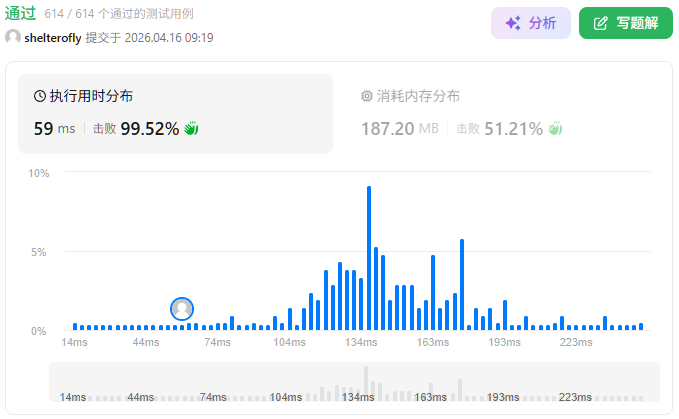Click the tallest chart bar near 134ms
This screenshot has height=419, width=679.
click(x=369, y=258)
